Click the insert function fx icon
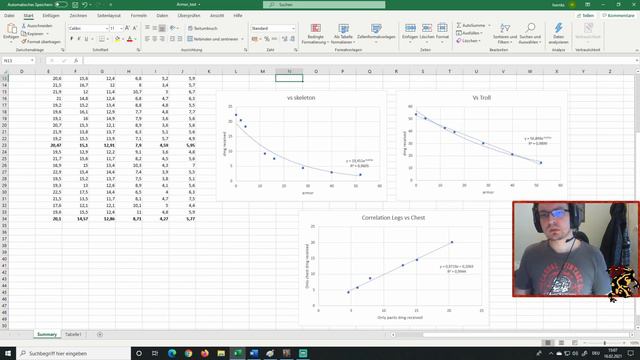The width and height of the screenshot is (640, 360). point(76,60)
